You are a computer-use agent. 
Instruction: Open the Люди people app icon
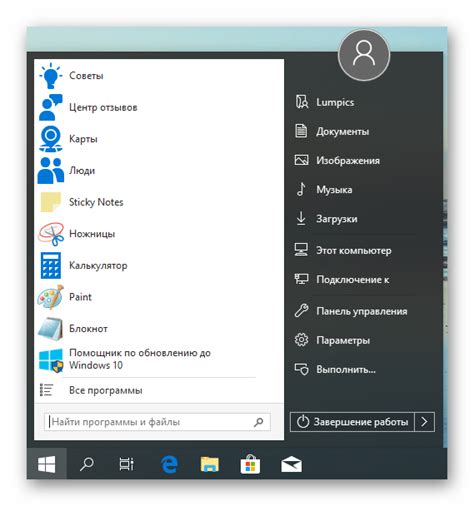(50, 170)
